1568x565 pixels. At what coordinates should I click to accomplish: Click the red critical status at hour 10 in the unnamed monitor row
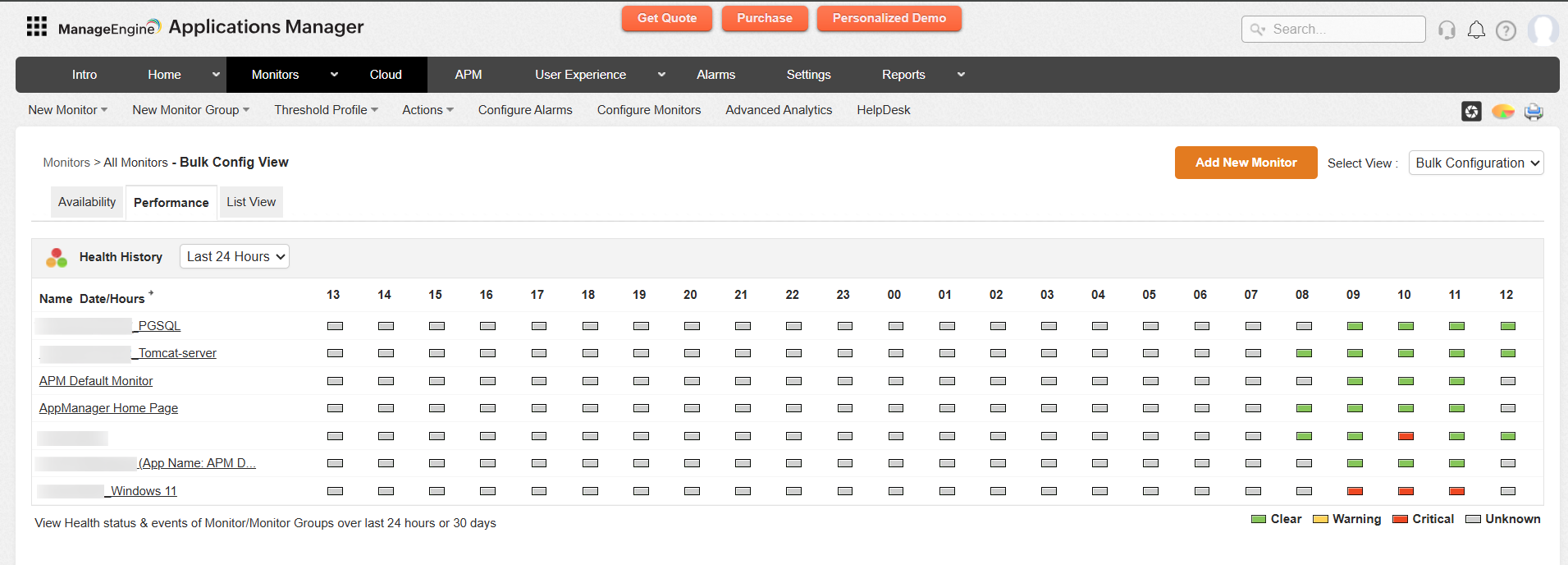point(1406,436)
